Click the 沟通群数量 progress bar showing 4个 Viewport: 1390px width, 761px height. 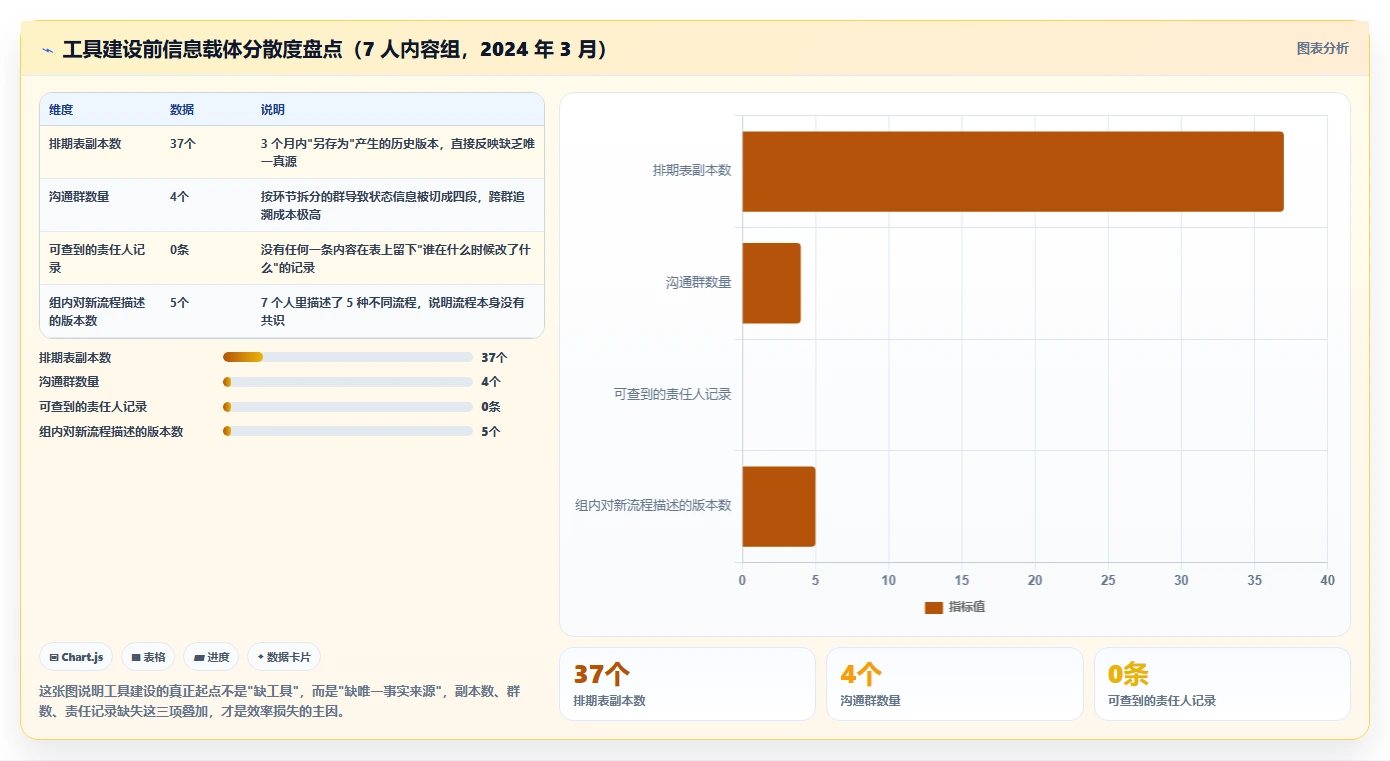[x=347, y=382]
